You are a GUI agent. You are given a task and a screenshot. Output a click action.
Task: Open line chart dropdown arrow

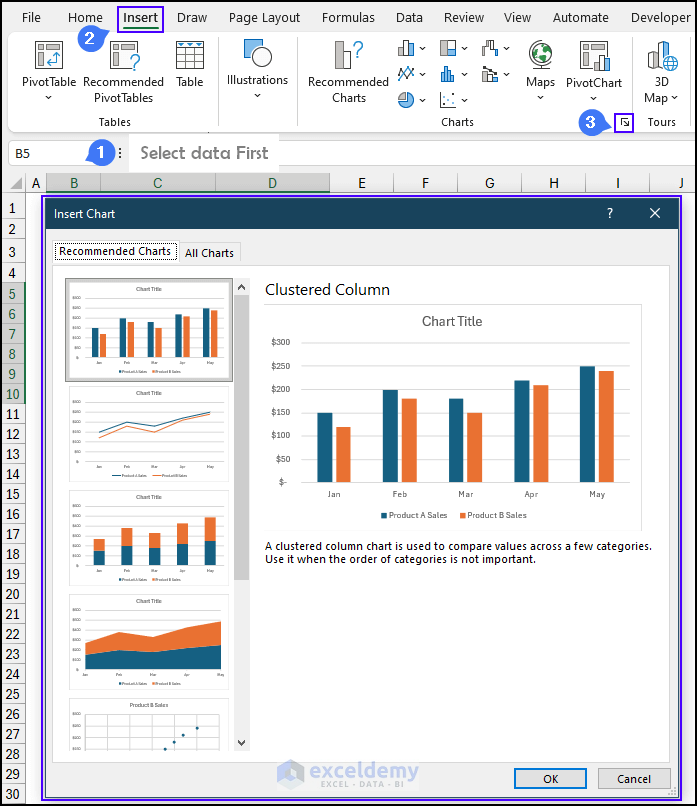pyautogui.click(x=423, y=75)
